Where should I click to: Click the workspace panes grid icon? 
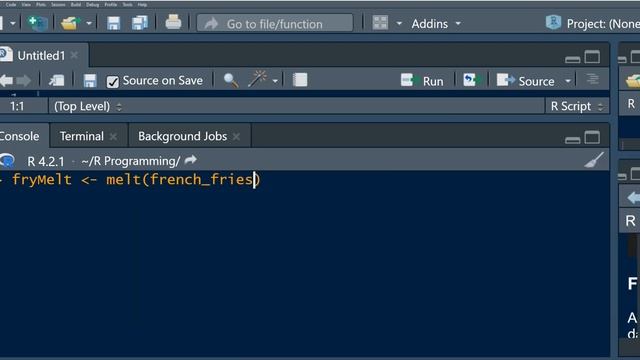pos(380,23)
